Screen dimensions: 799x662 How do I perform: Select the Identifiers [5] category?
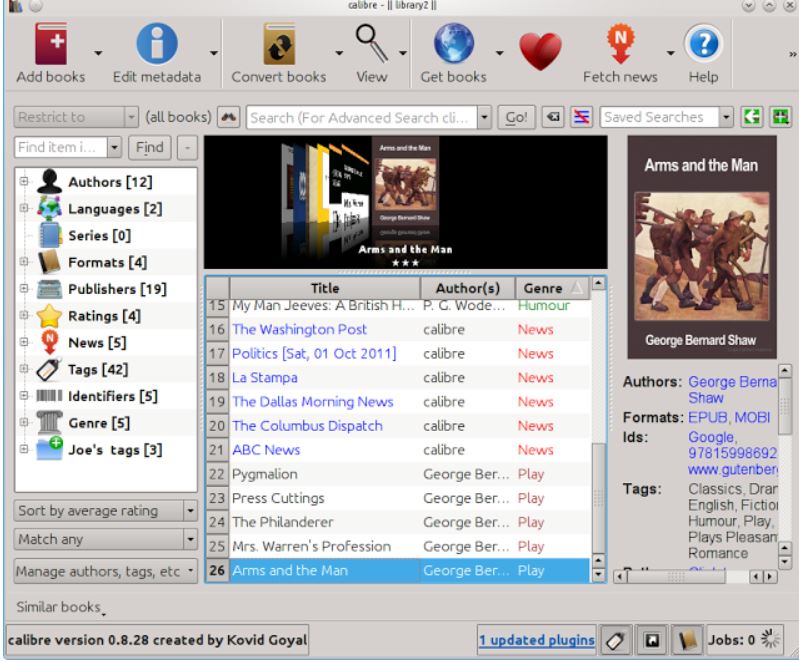point(113,396)
